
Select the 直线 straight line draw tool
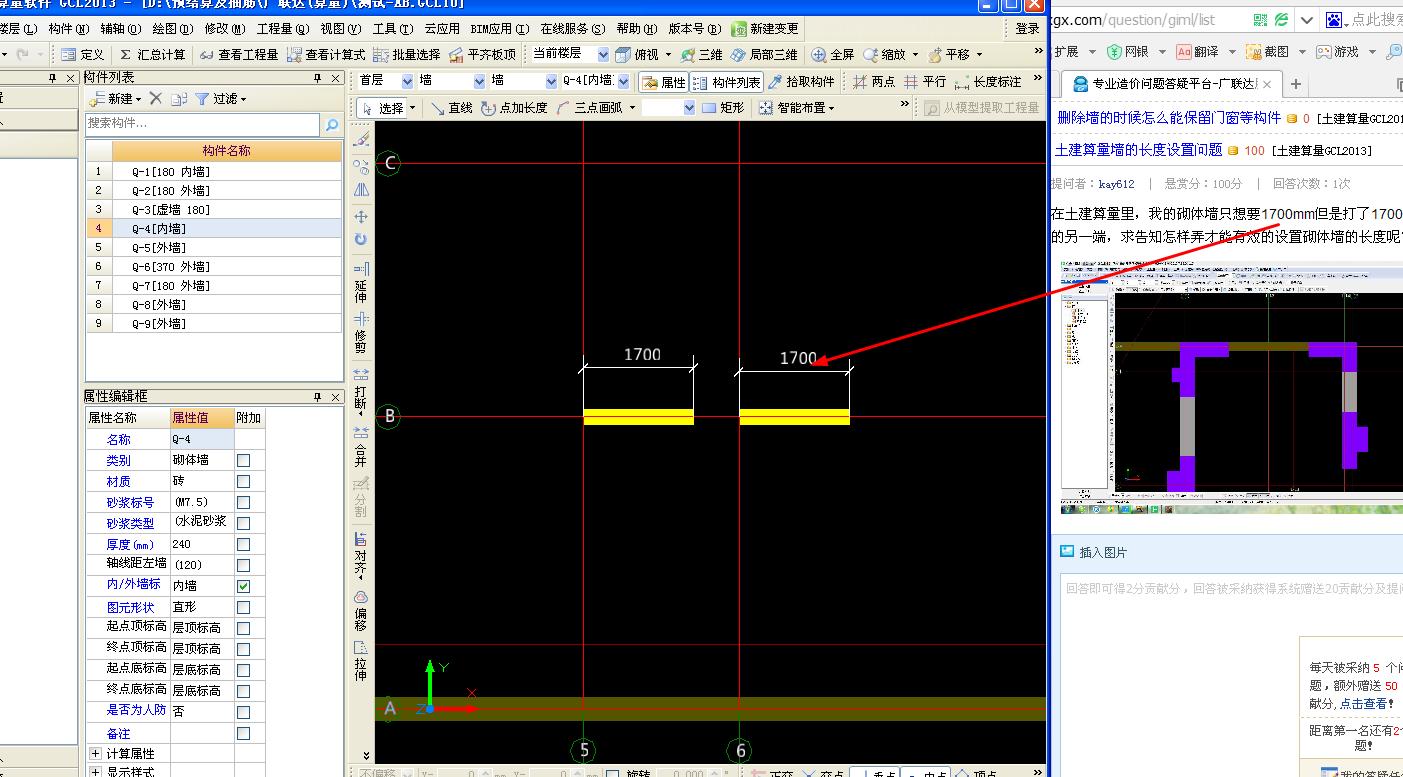pyautogui.click(x=452, y=108)
